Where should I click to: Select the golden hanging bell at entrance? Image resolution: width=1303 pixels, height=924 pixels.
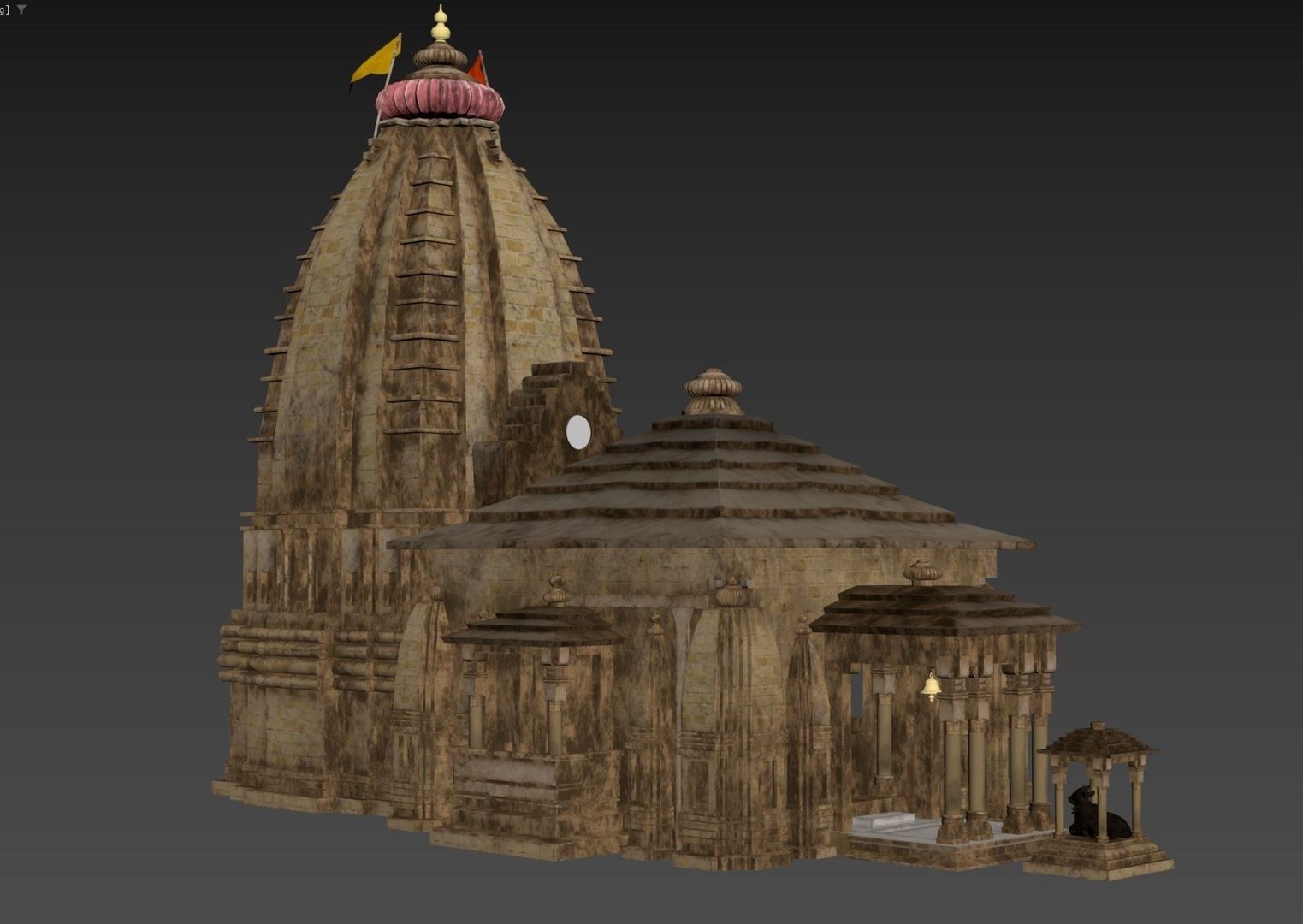[930, 687]
